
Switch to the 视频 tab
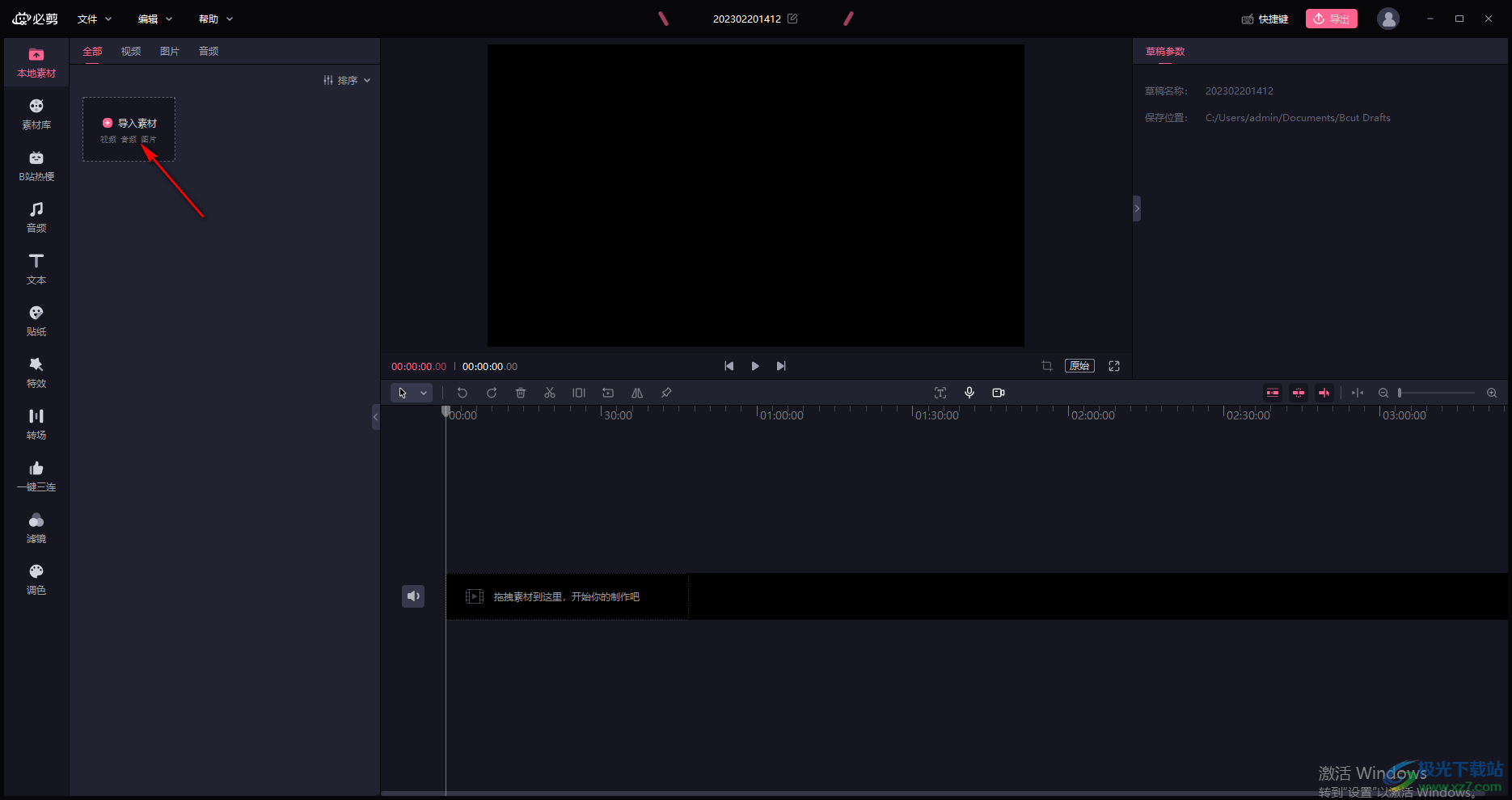tap(131, 51)
